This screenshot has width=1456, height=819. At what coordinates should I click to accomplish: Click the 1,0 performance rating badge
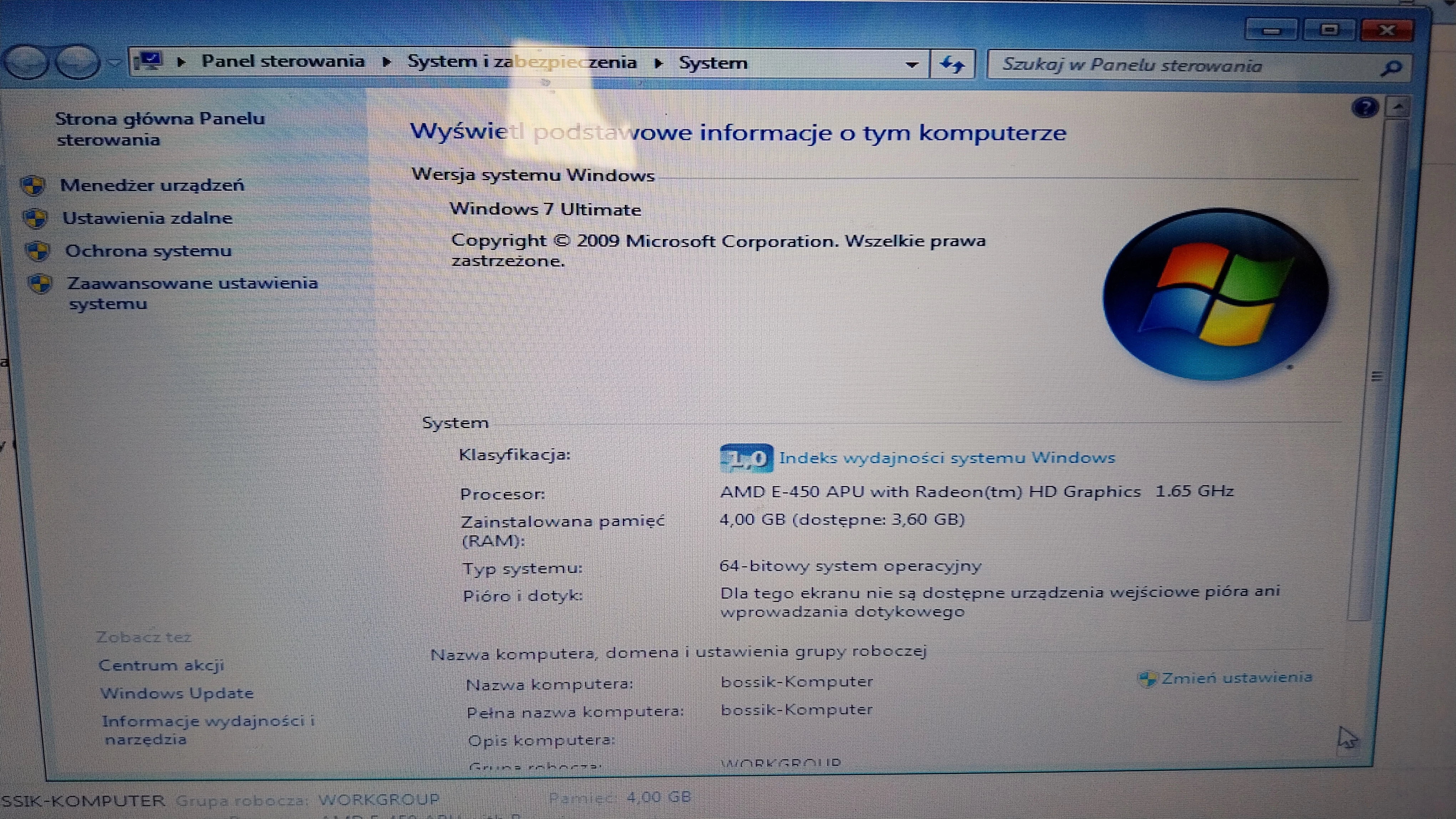[746, 458]
